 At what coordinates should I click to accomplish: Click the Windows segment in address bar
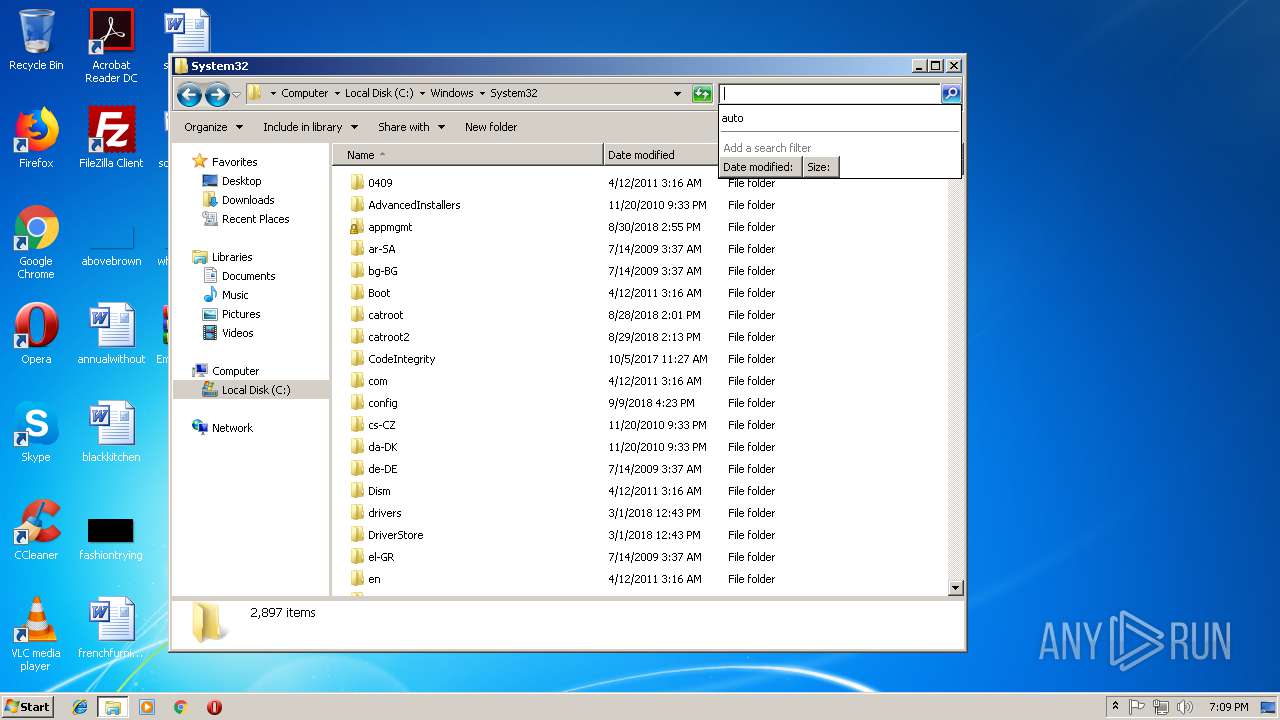click(x=451, y=93)
